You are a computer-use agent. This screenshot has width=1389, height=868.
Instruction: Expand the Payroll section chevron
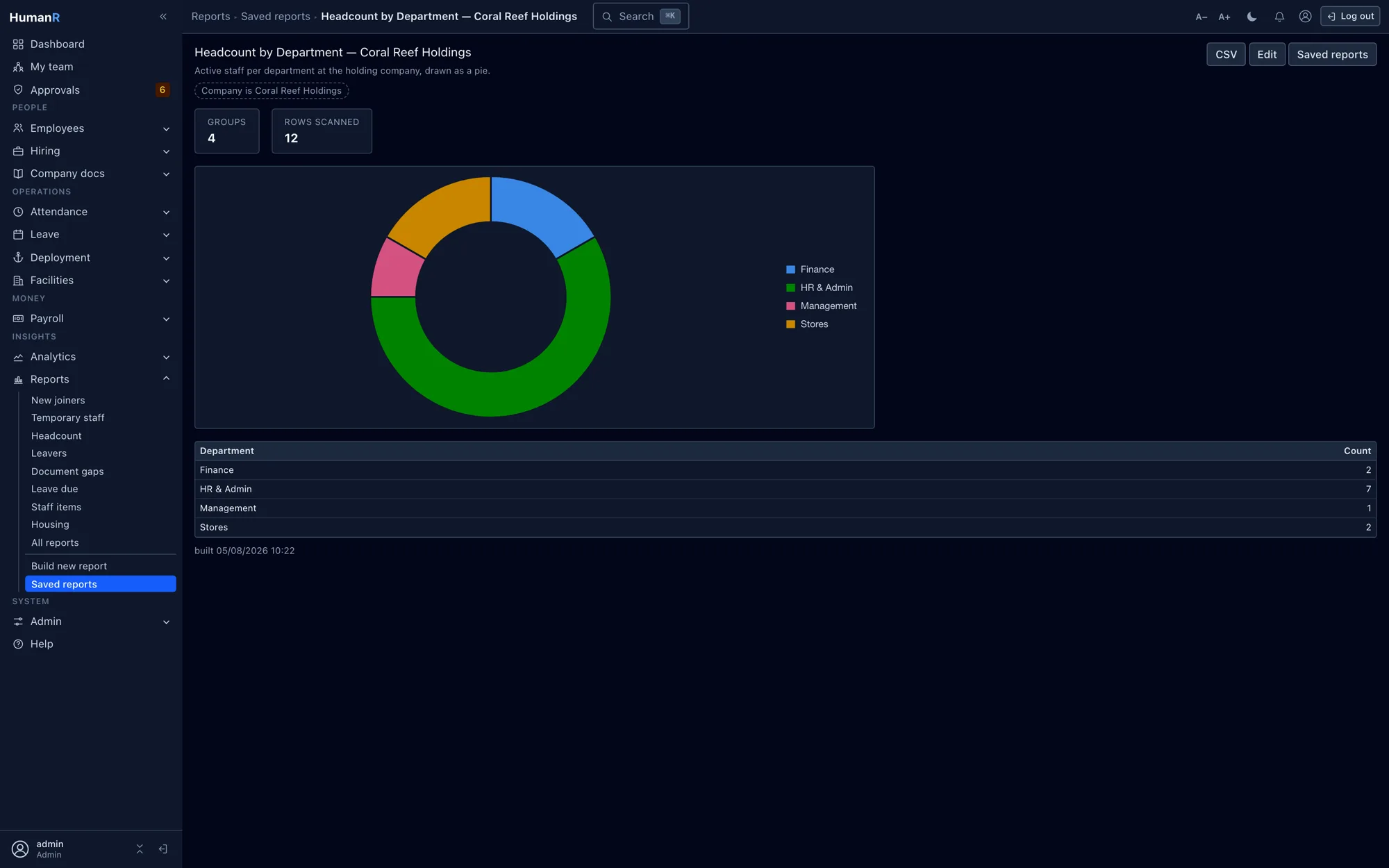coord(166,319)
